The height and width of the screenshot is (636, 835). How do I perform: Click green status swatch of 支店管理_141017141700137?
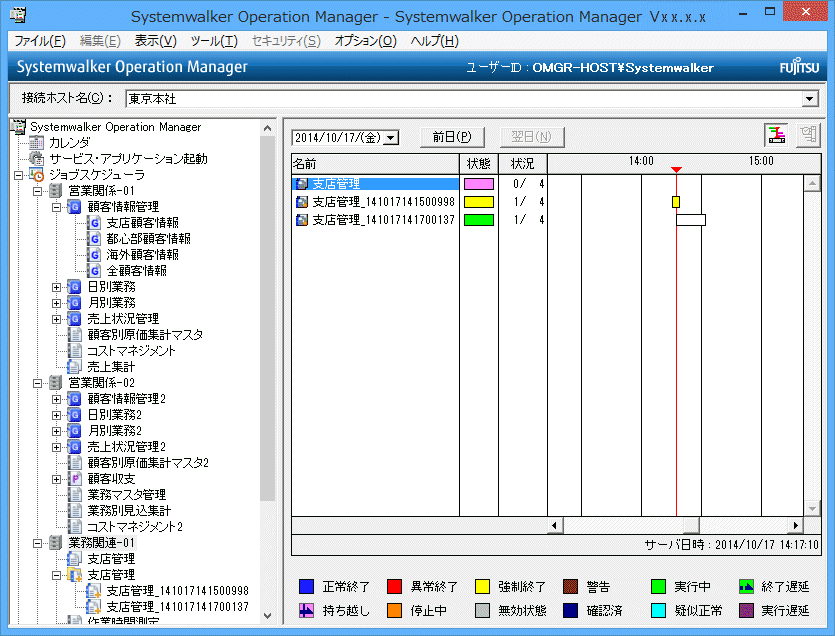479,219
